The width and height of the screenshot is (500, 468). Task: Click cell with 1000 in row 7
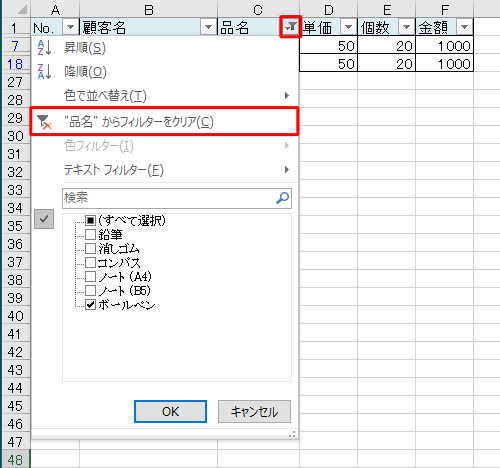coord(445,45)
